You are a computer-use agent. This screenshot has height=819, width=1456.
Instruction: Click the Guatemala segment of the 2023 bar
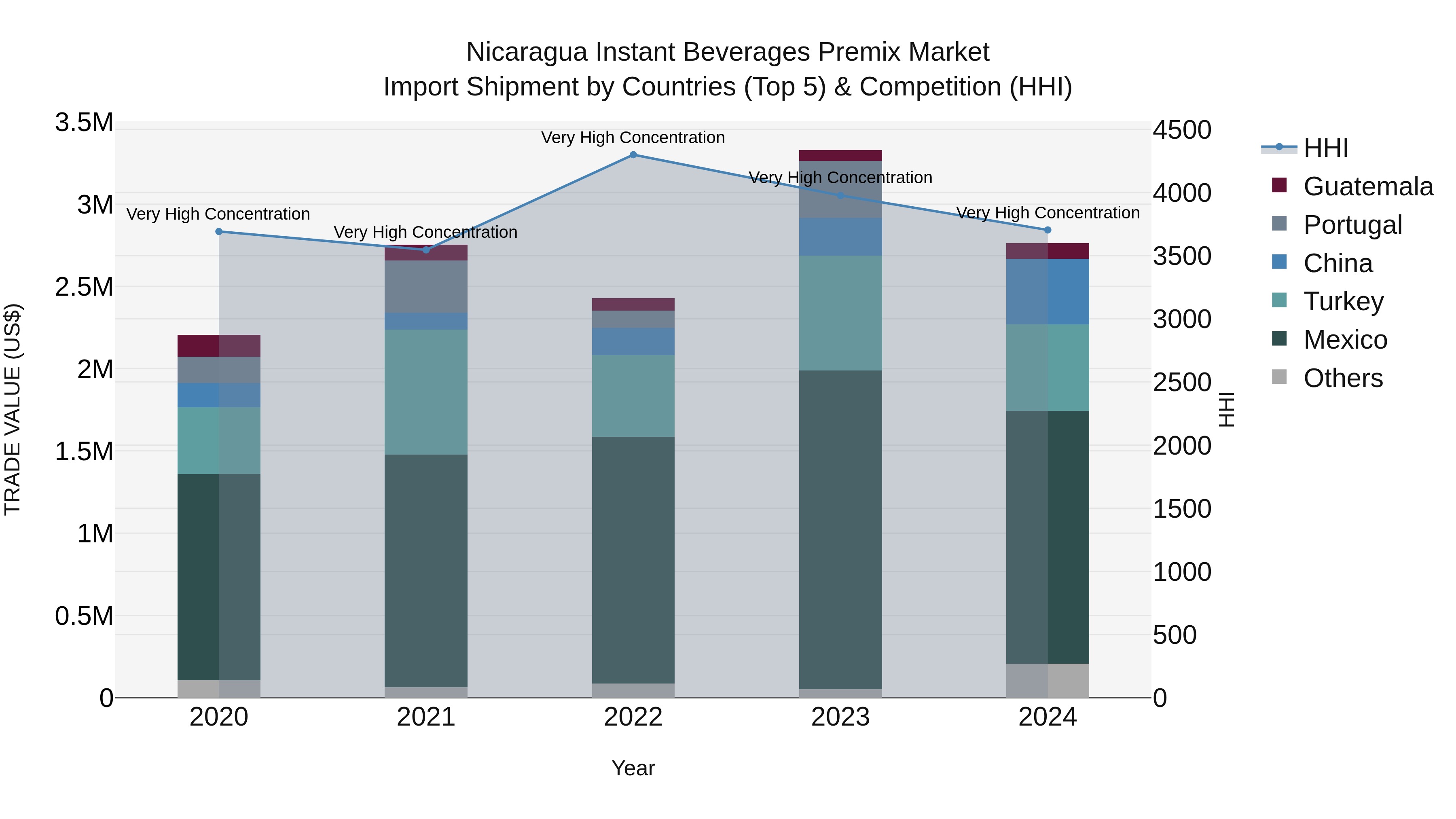point(840,156)
